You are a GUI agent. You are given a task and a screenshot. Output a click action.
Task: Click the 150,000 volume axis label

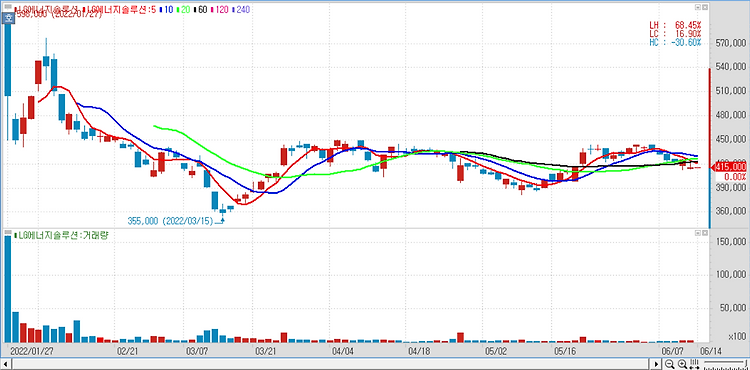pyautogui.click(x=731, y=242)
